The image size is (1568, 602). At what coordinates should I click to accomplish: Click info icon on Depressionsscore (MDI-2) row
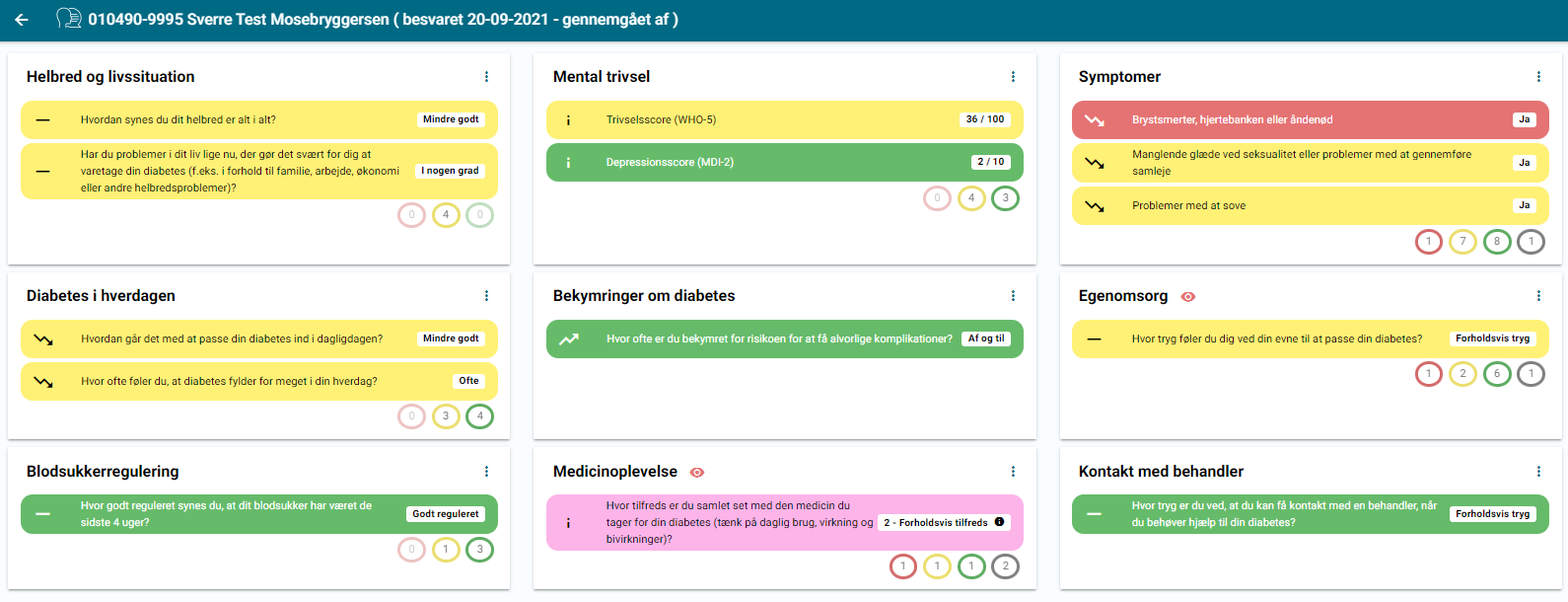(x=568, y=163)
